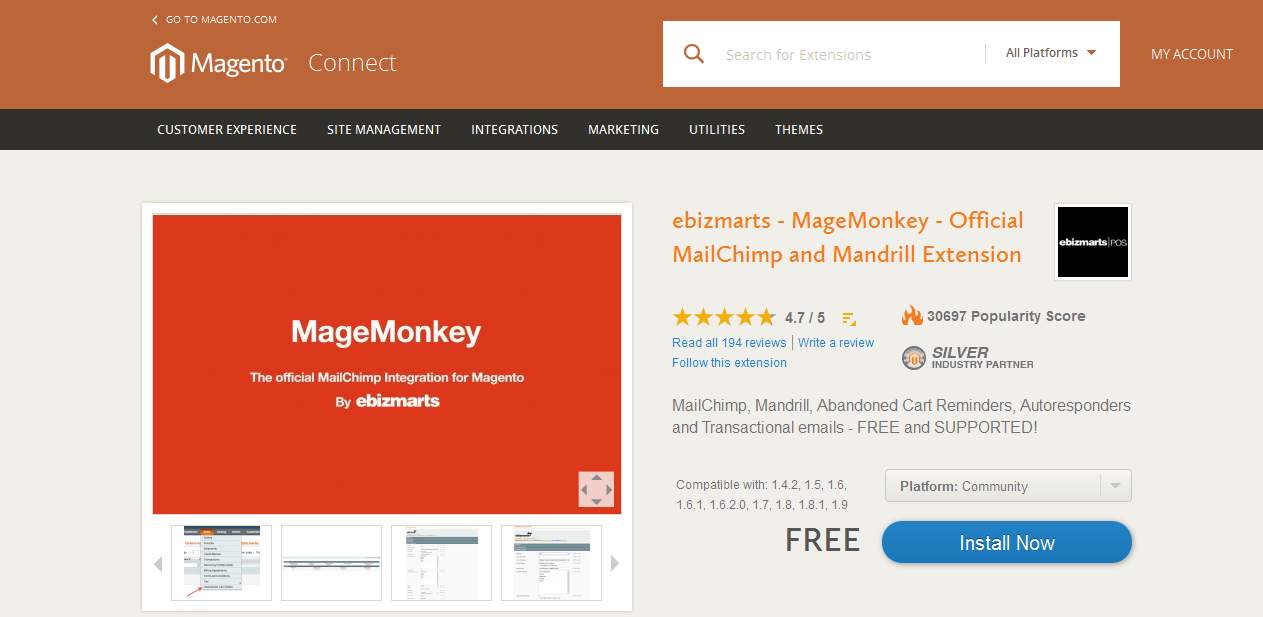This screenshot has height=617, width=1263.
Task: Show previous thumbnails with left arrow
Action: 157,564
